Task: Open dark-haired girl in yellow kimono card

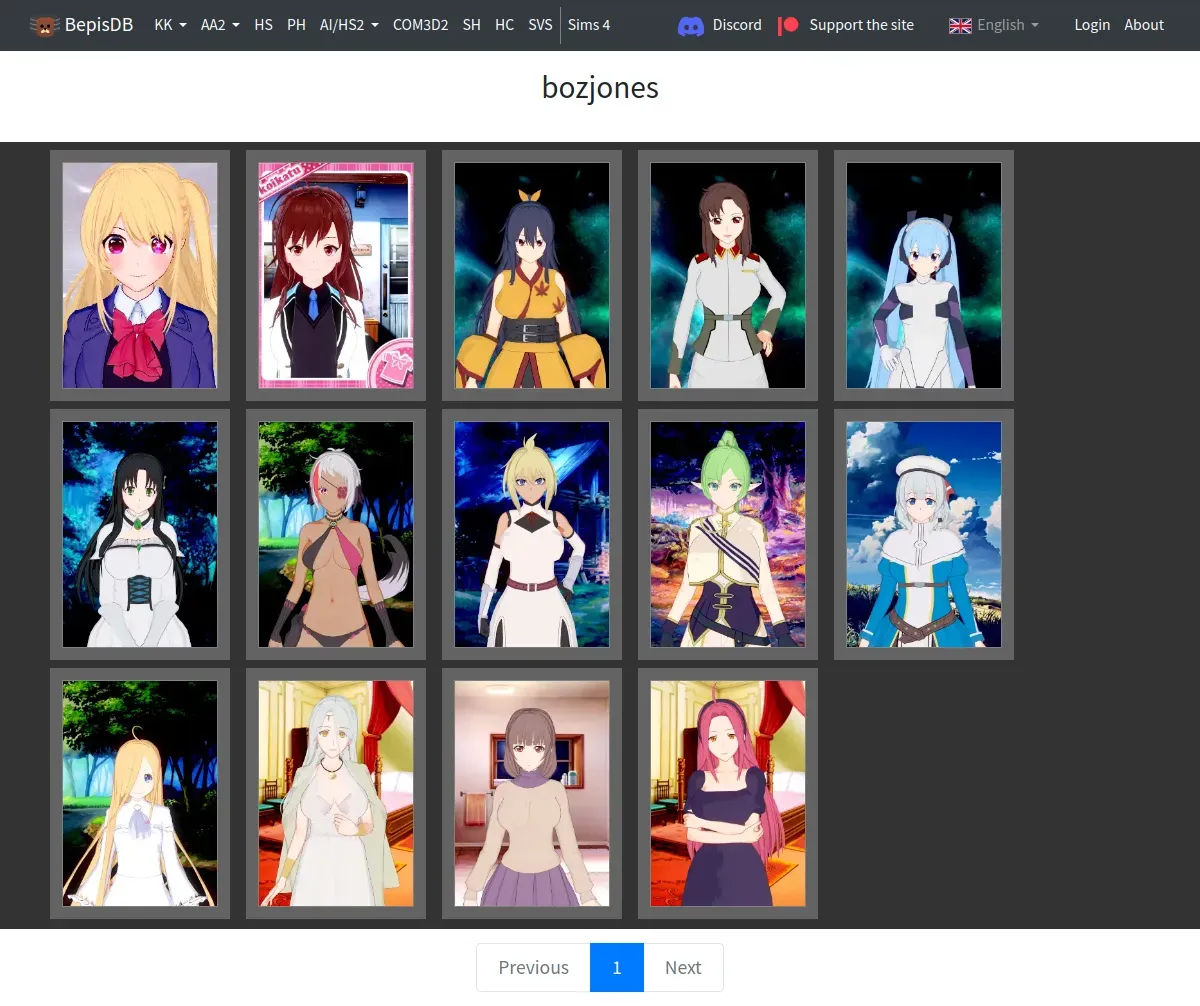Action: pyautogui.click(x=532, y=275)
